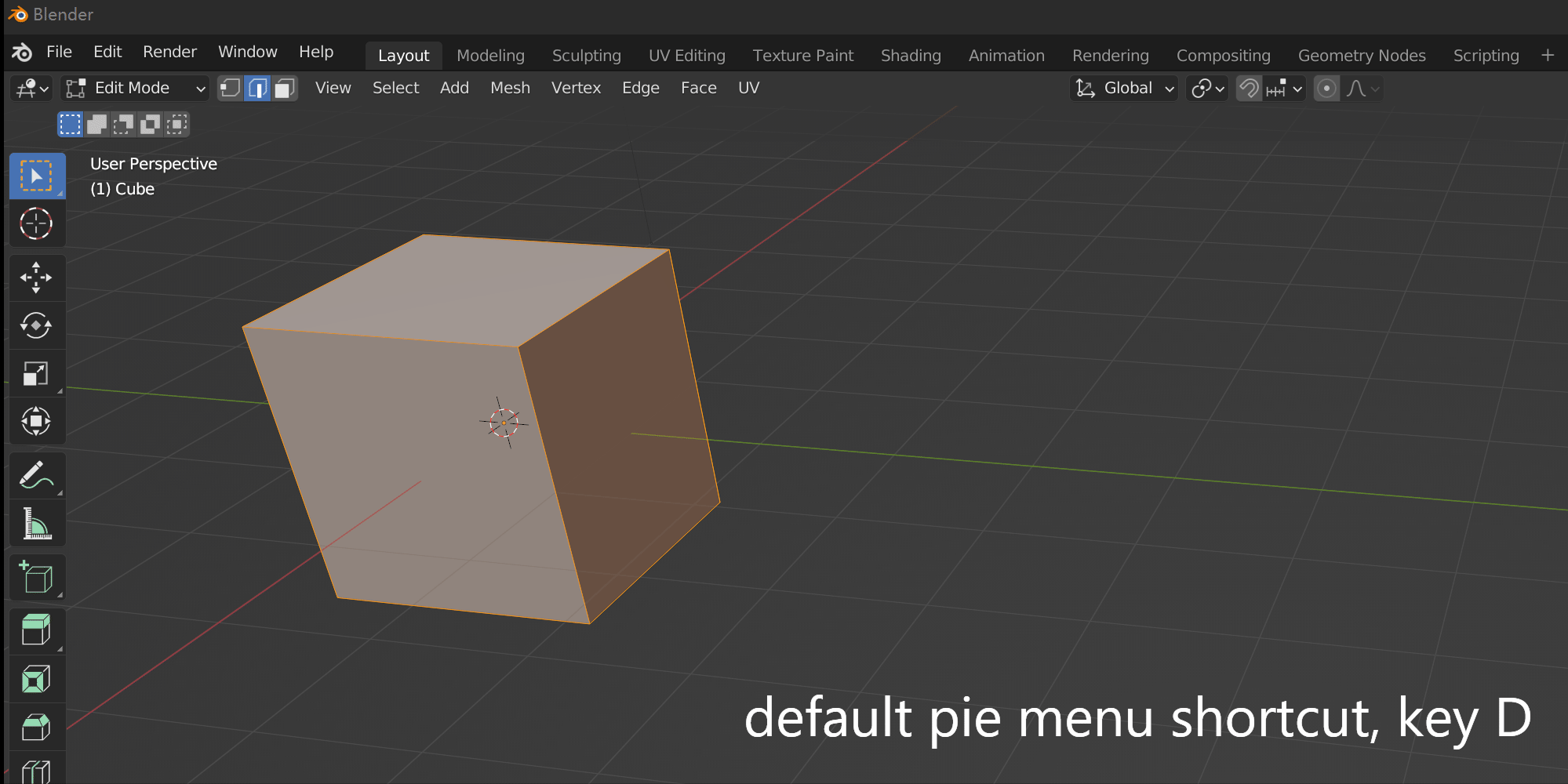Screen dimensions: 1568x784
Task: Switch to the Animation workspace tab
Action: click(x=1006, y=56)
